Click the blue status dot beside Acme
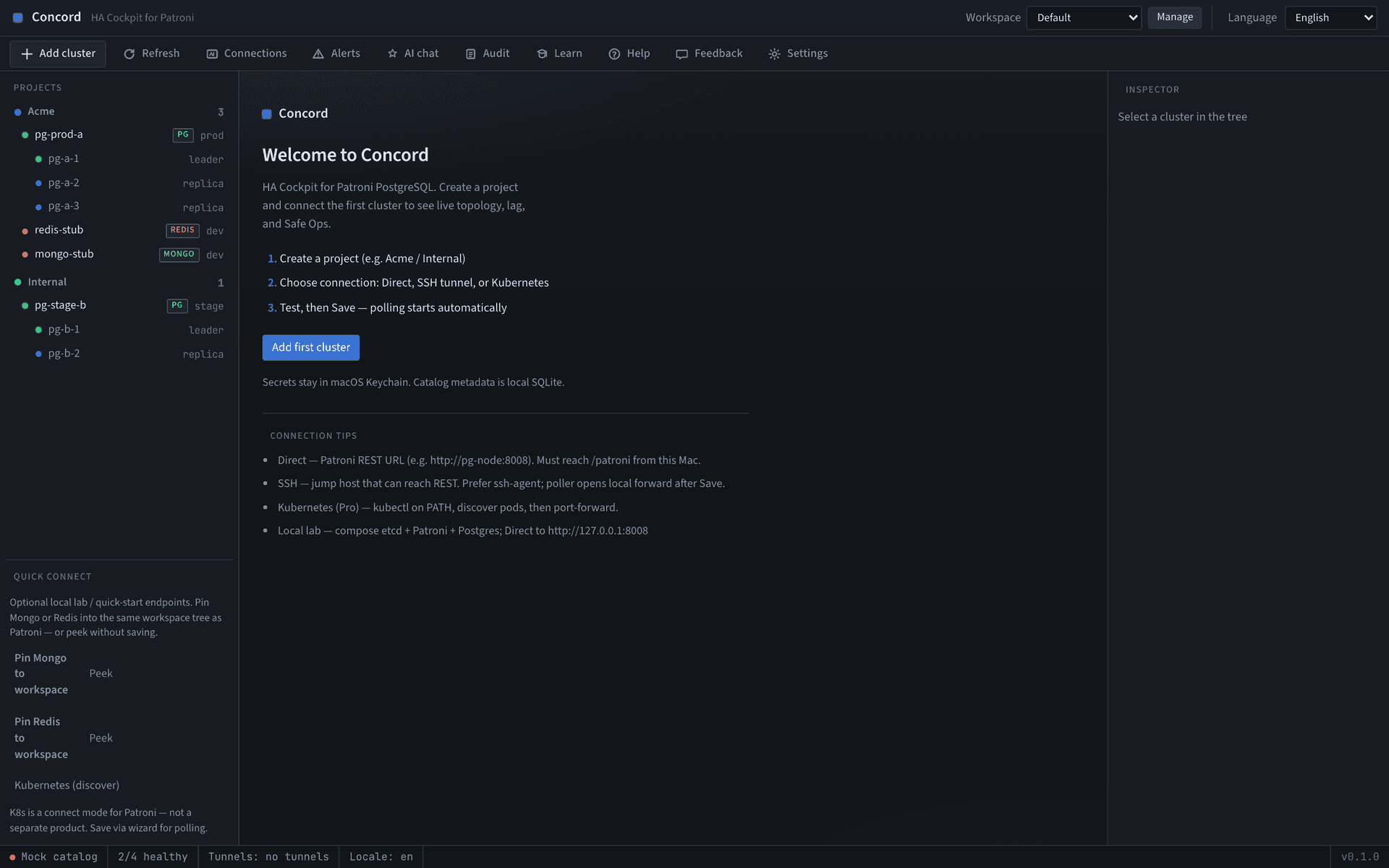This screenshot has width=1389, height=868. click(x=18, y=112)
